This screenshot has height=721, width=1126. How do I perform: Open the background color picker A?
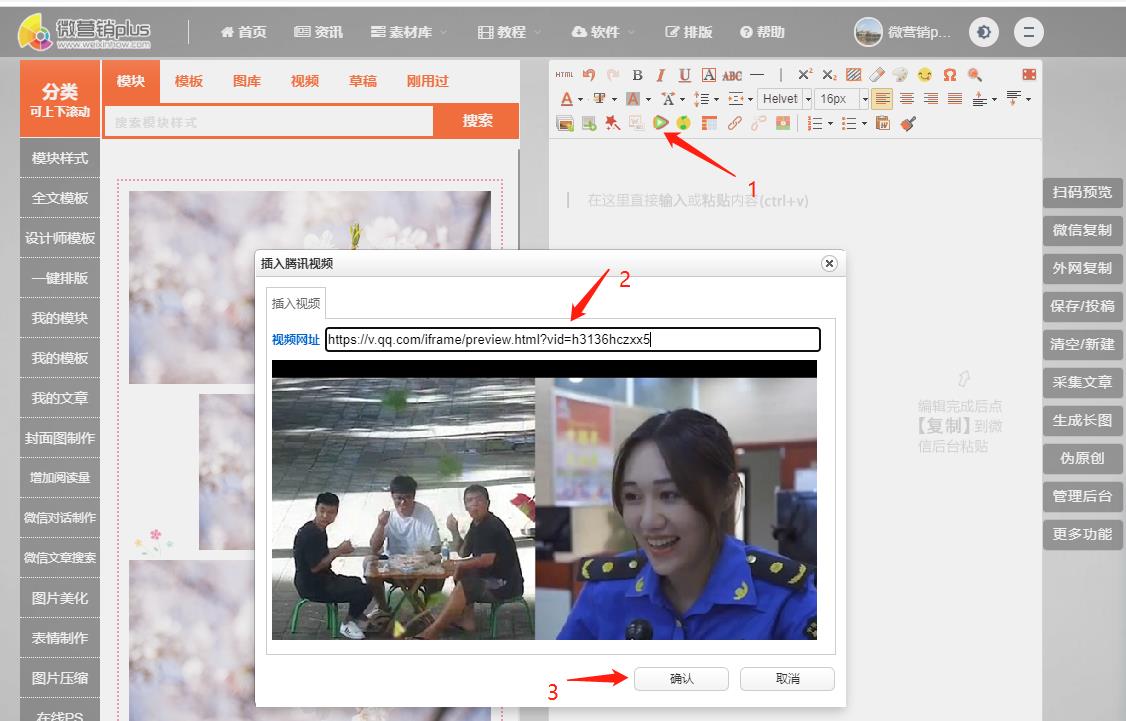(633, 99)
